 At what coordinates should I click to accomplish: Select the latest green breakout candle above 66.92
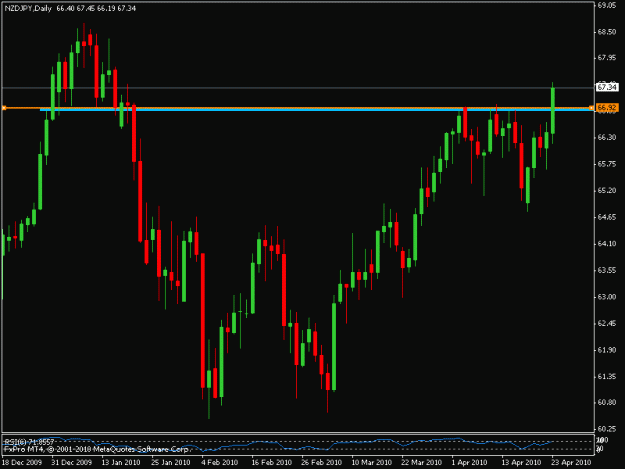pos(553,111)
